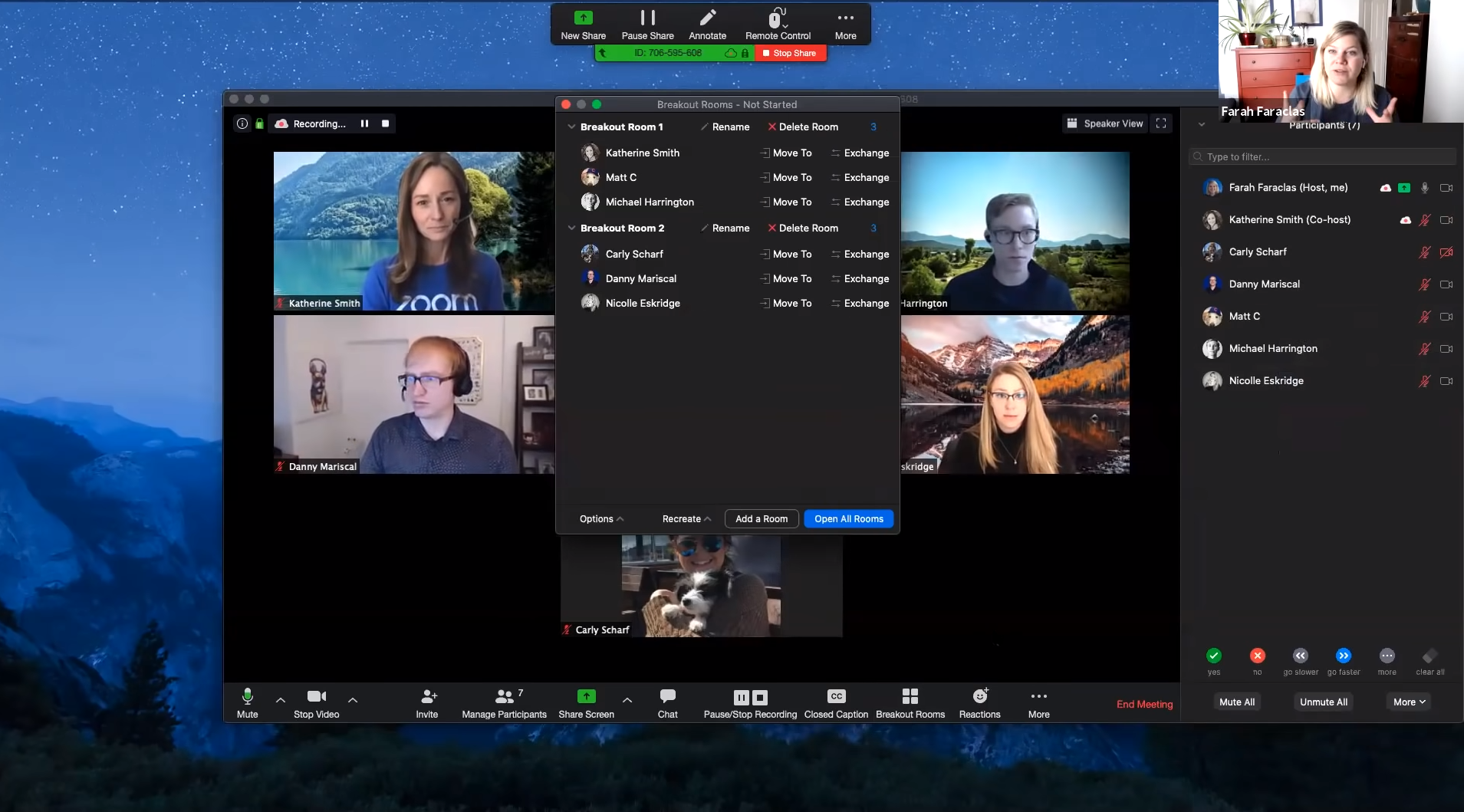The image size is (1464, 812).
Task: Click the clear all icon
Action: click(x=1430, y=656)
